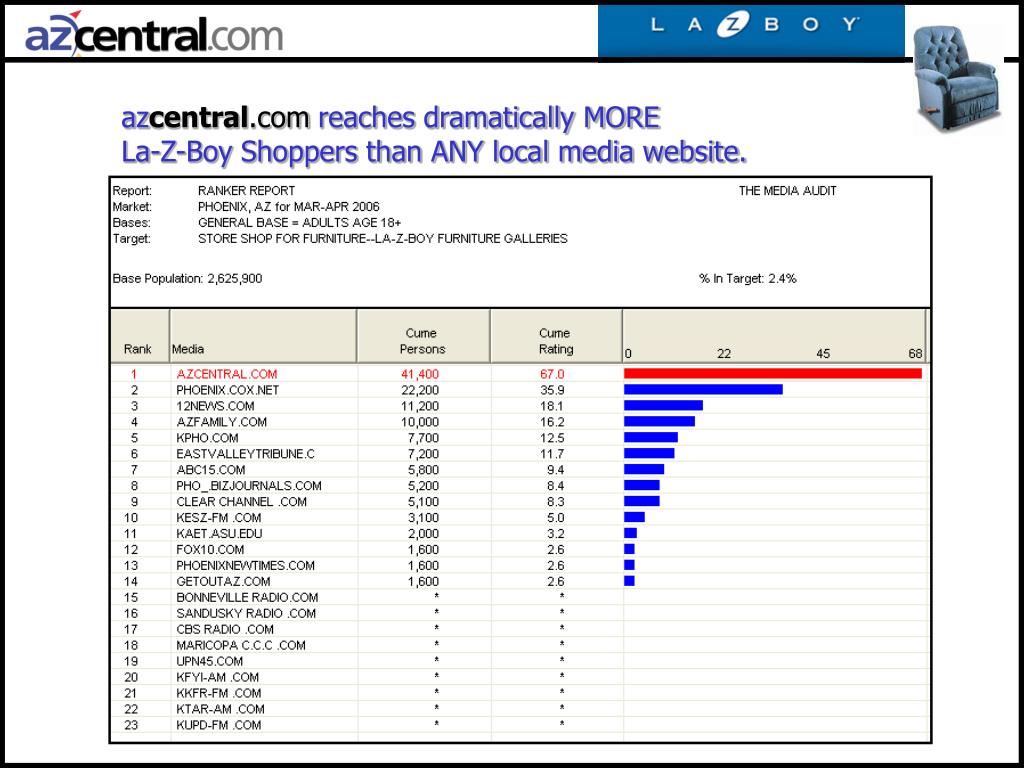
Task: Click the RANKER REPORT text
Action: 246,191
